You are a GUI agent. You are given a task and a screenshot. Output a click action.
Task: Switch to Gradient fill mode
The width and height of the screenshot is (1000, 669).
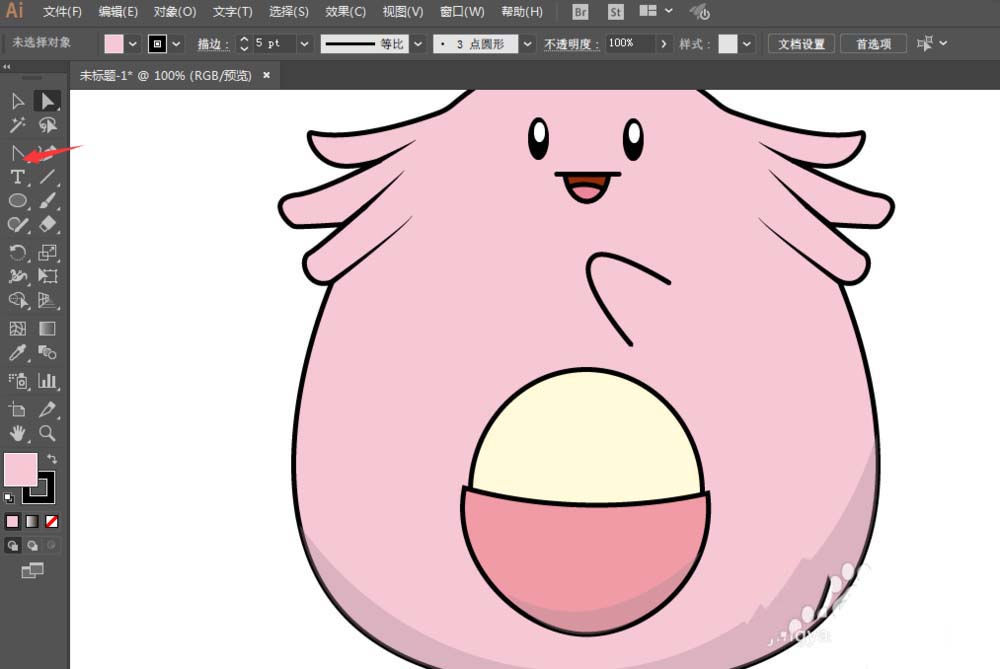(x=32, y=522)
